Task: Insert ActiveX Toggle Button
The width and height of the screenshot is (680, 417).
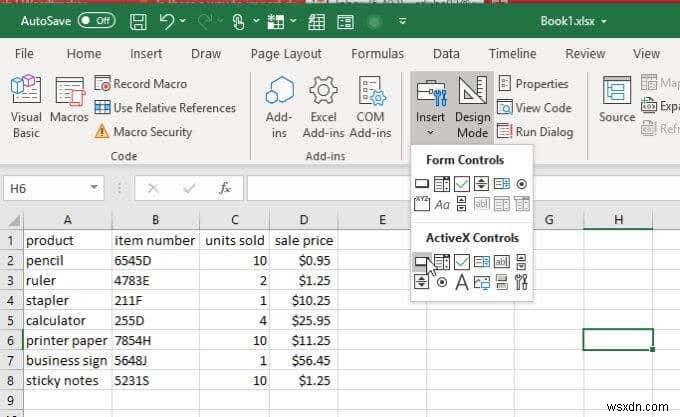Action: (502, 282)
